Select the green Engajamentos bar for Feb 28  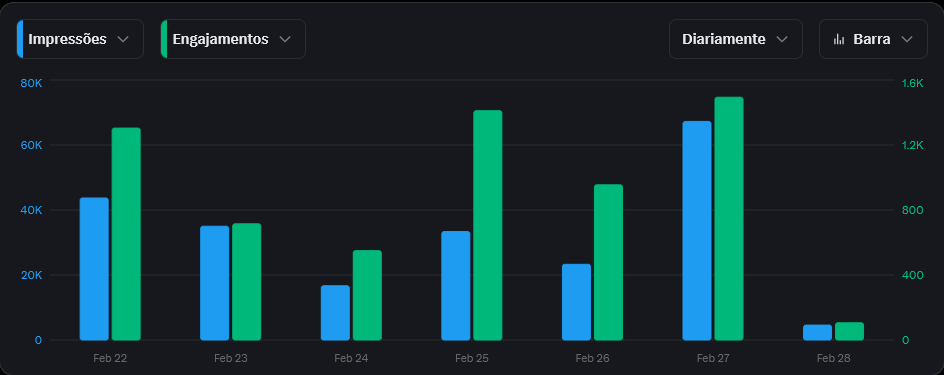[849, 331]
